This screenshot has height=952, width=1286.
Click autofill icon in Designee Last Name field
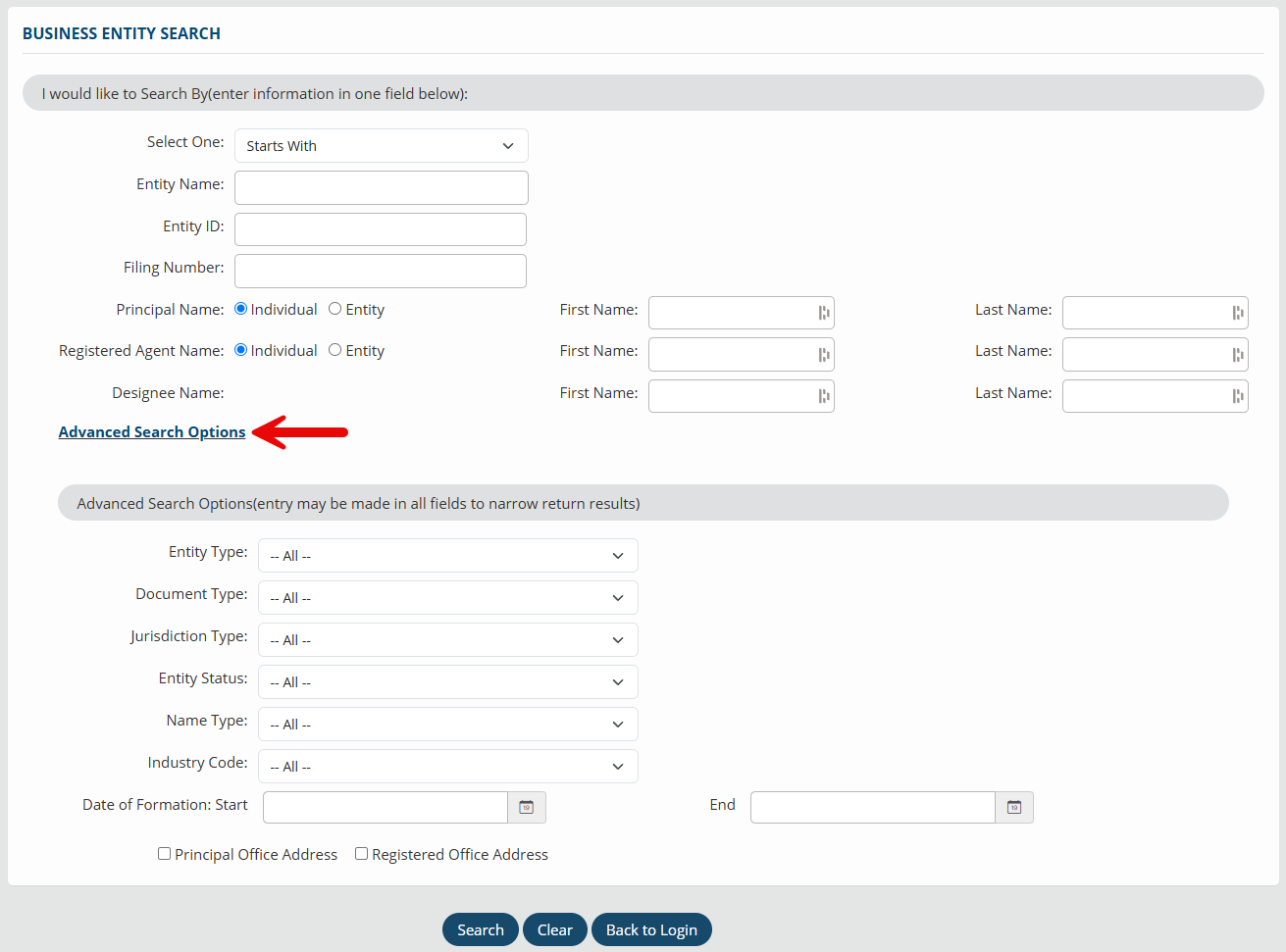pos(1238,396)
